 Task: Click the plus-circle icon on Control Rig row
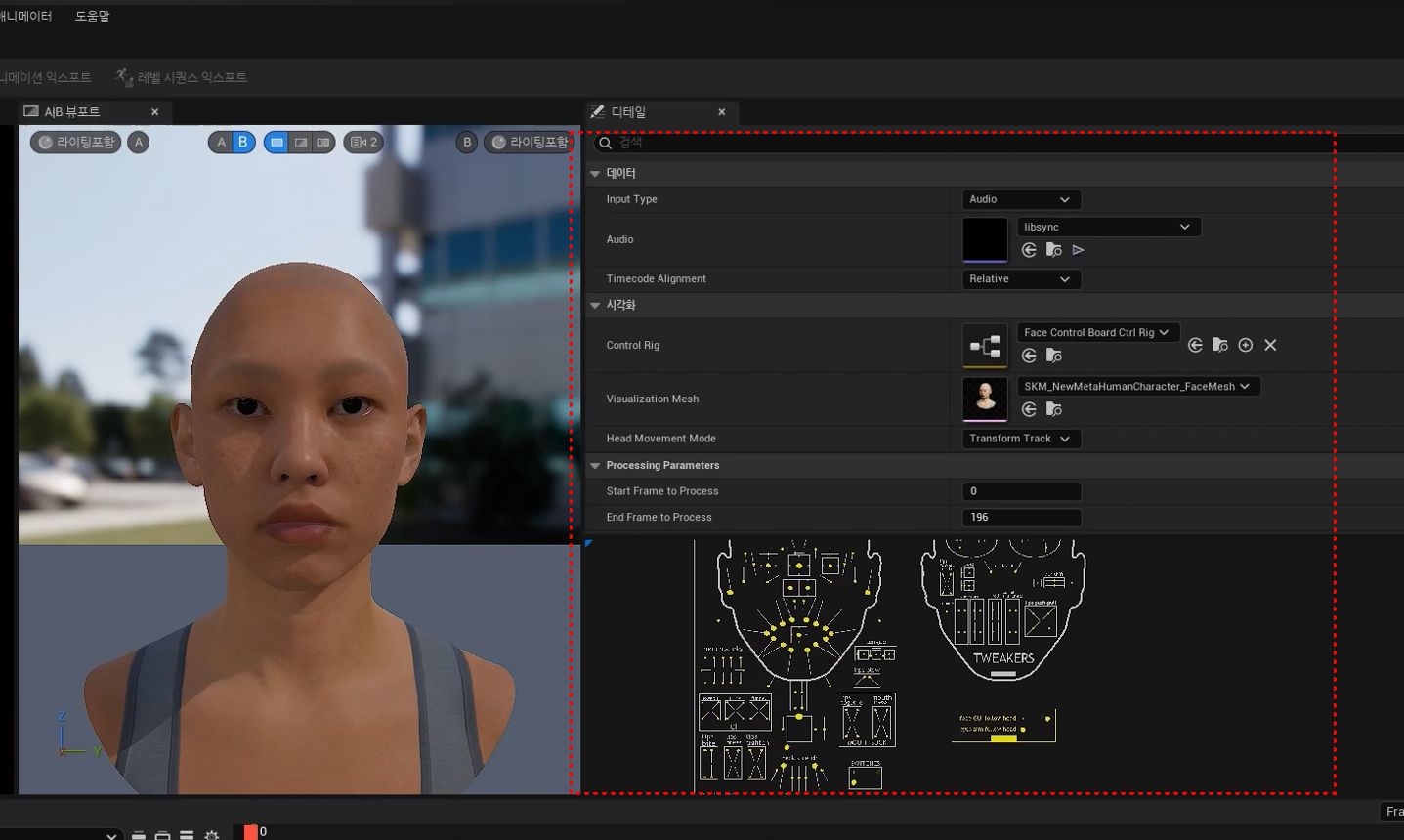coord(1246,345)
